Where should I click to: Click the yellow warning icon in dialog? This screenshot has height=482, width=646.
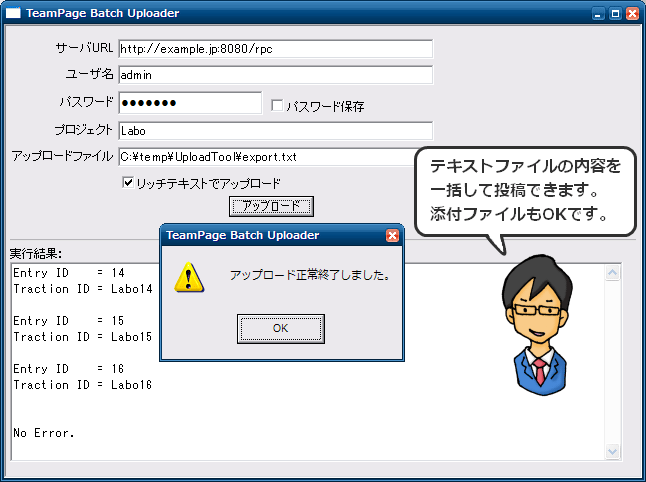[x=189, y=278]
